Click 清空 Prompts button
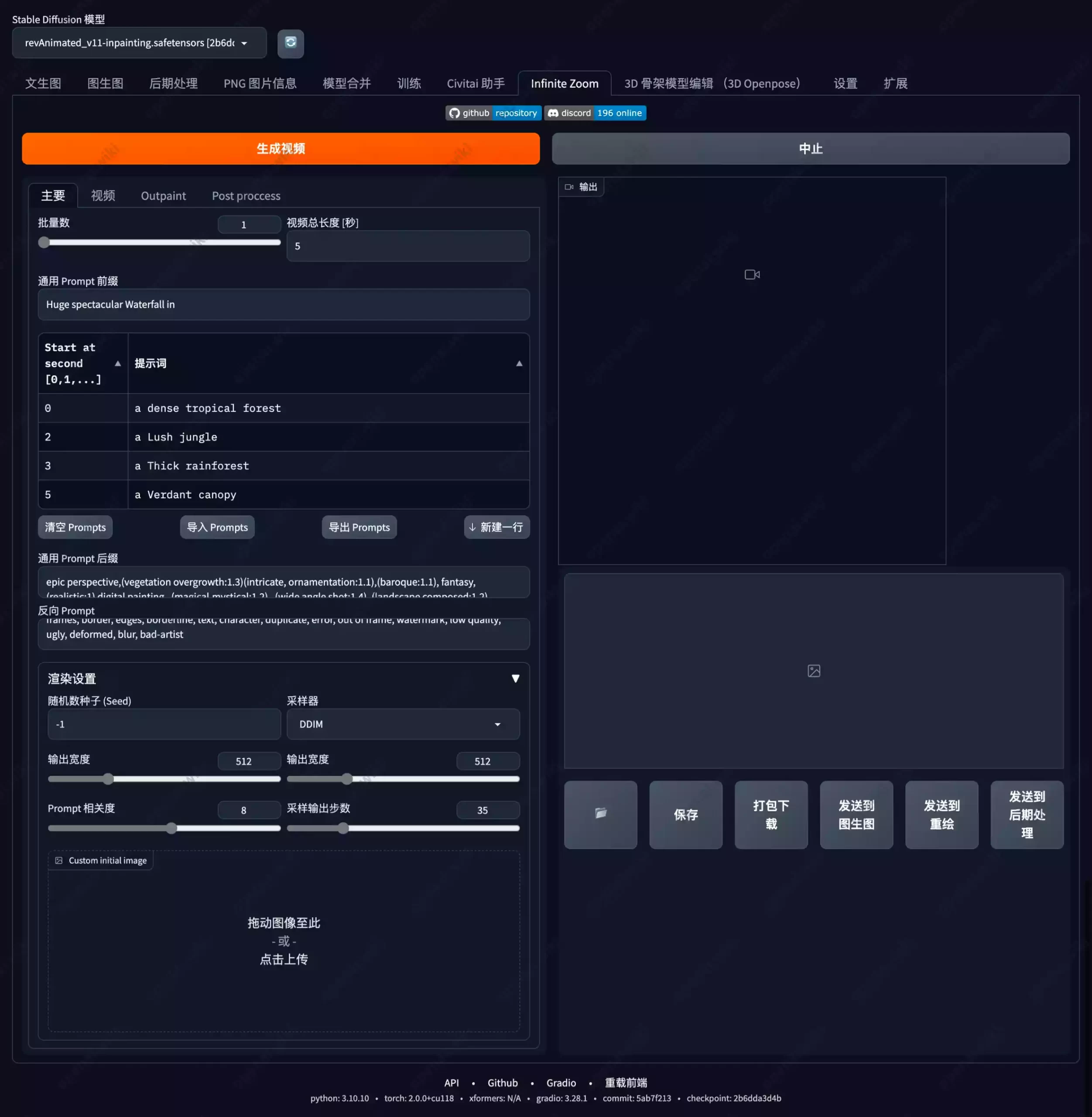The height and width of the screenshot is (1117, 1092). point(75,527)
